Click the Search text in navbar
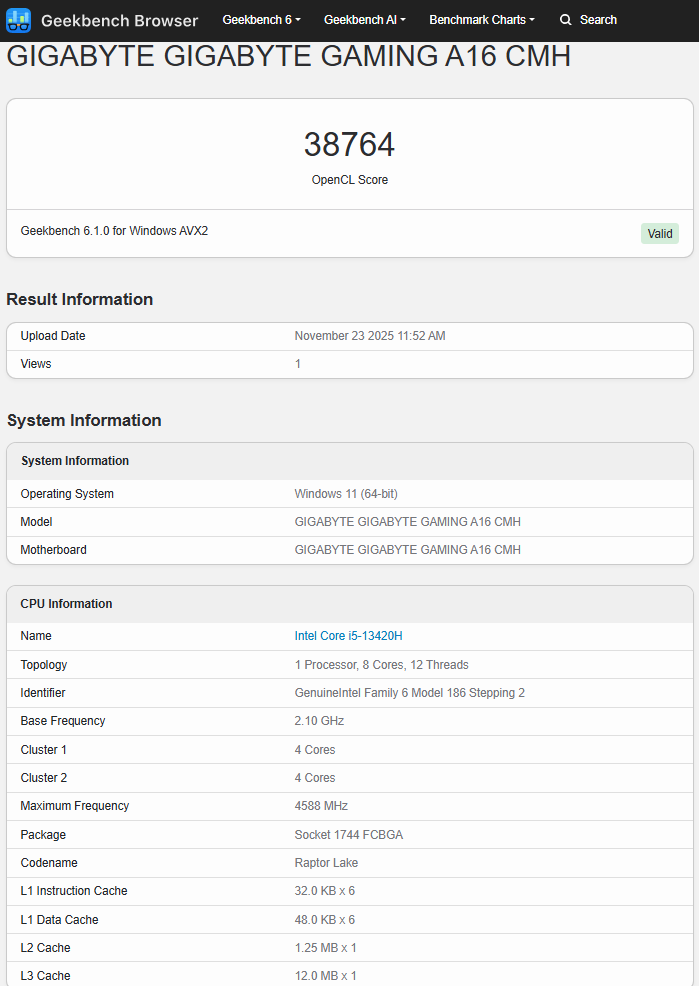The image size is (699, 986). pos(598,19)
